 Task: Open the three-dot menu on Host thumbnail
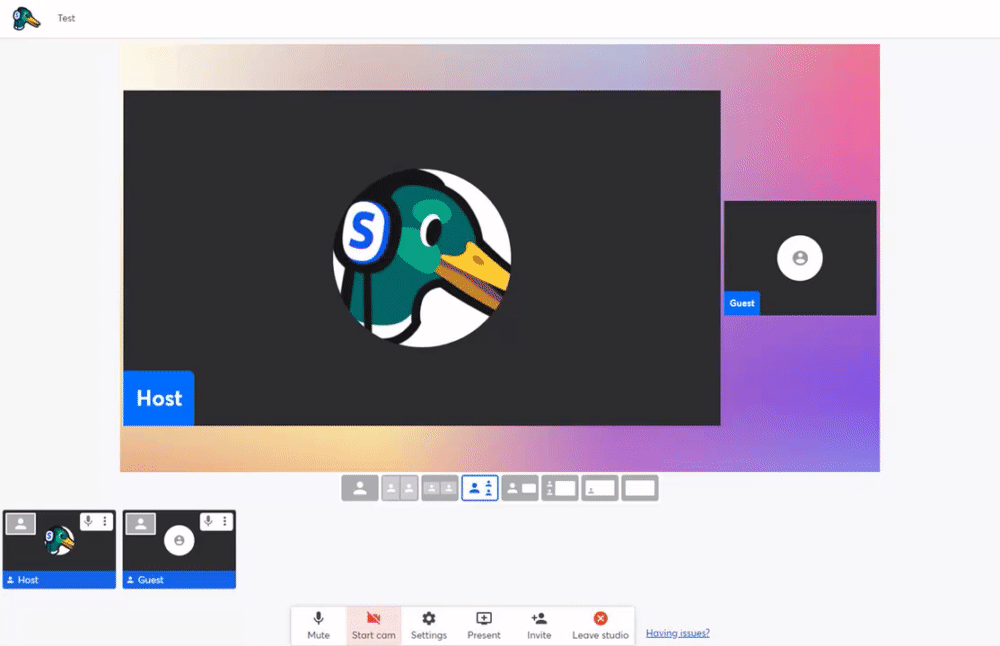click(105, 522)
